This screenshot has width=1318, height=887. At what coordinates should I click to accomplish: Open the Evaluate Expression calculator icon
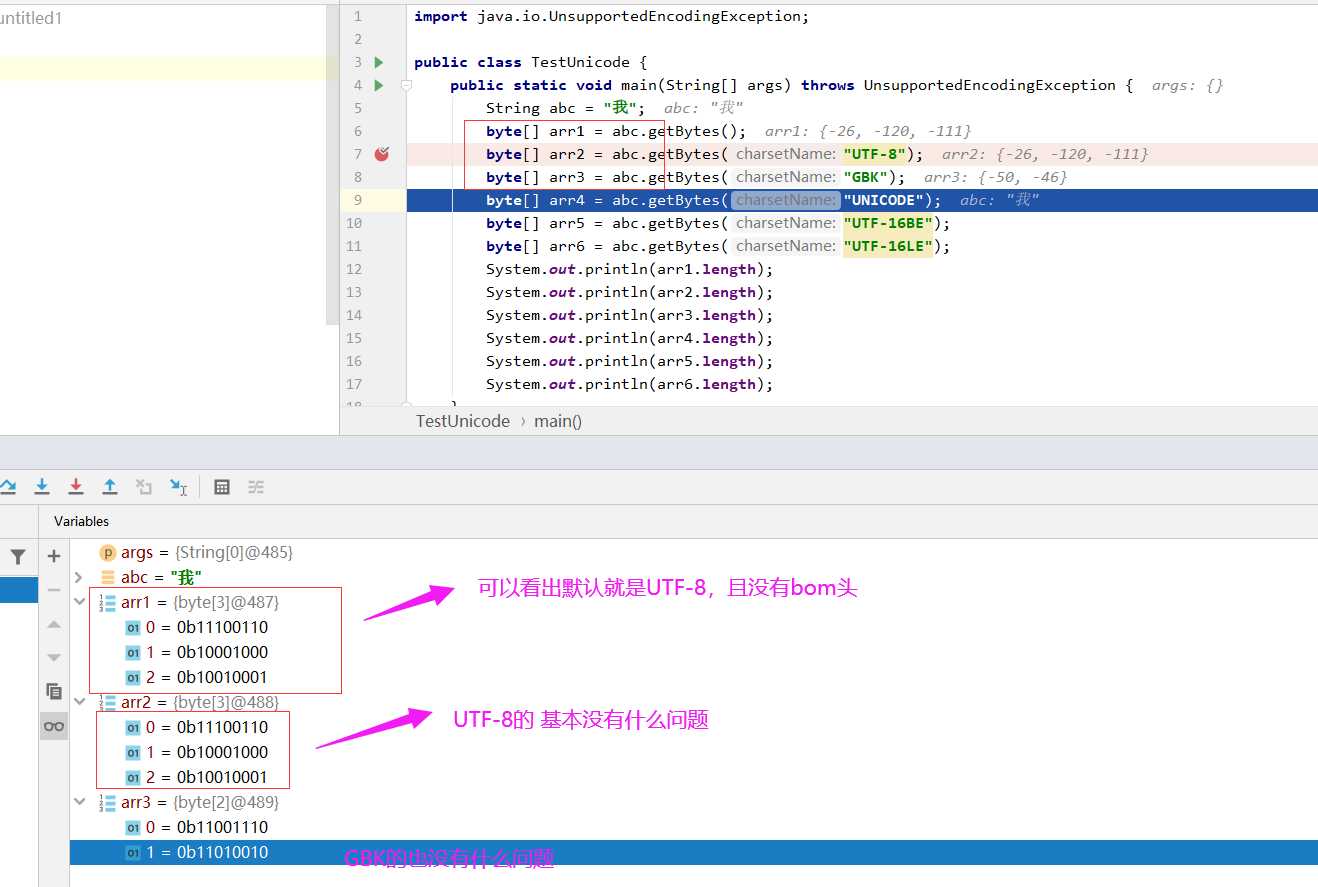tap(222, 487)
